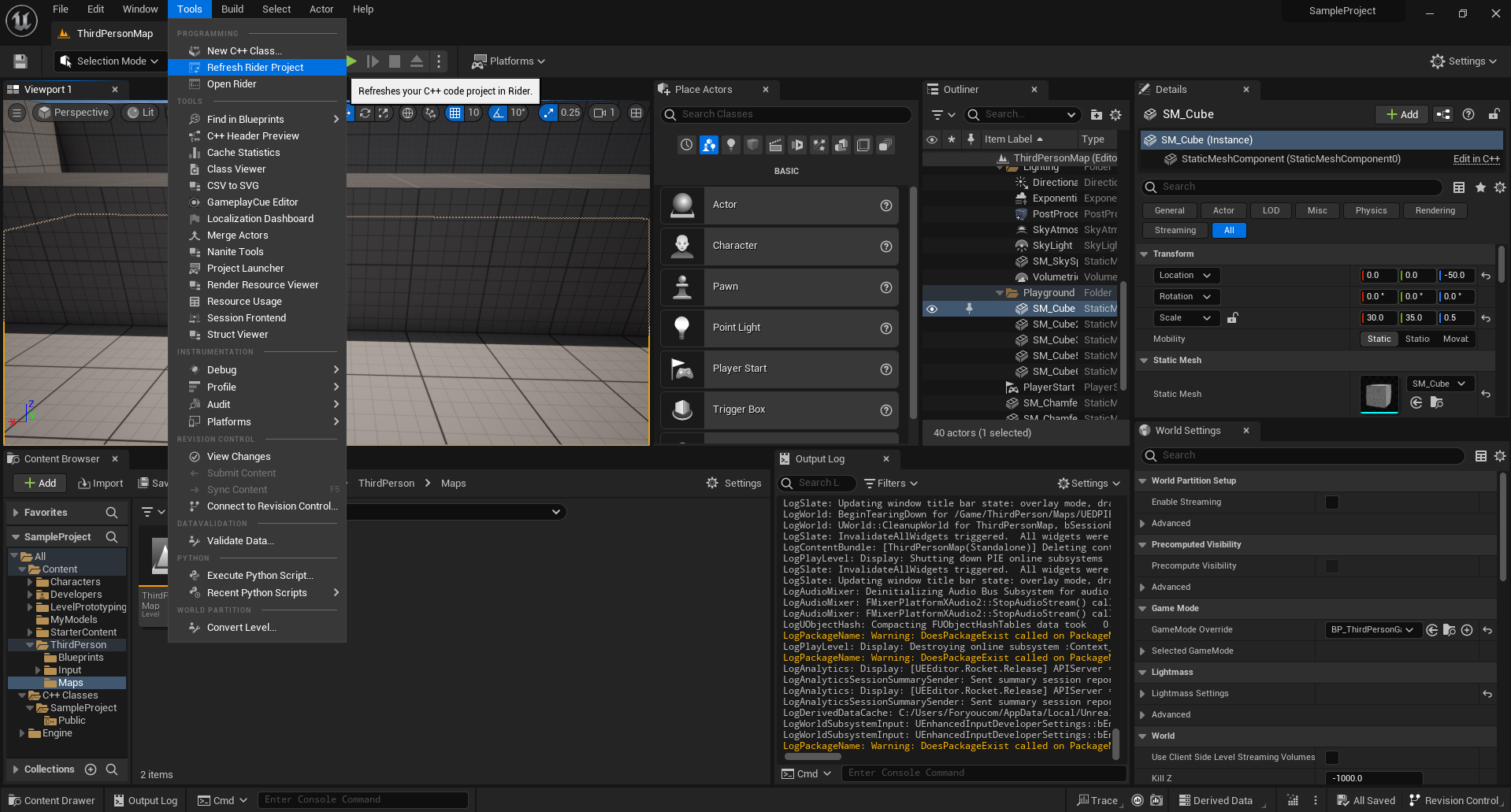
Task: Open Platforms dropdown in main toolbar
Action: click(508, 61)
